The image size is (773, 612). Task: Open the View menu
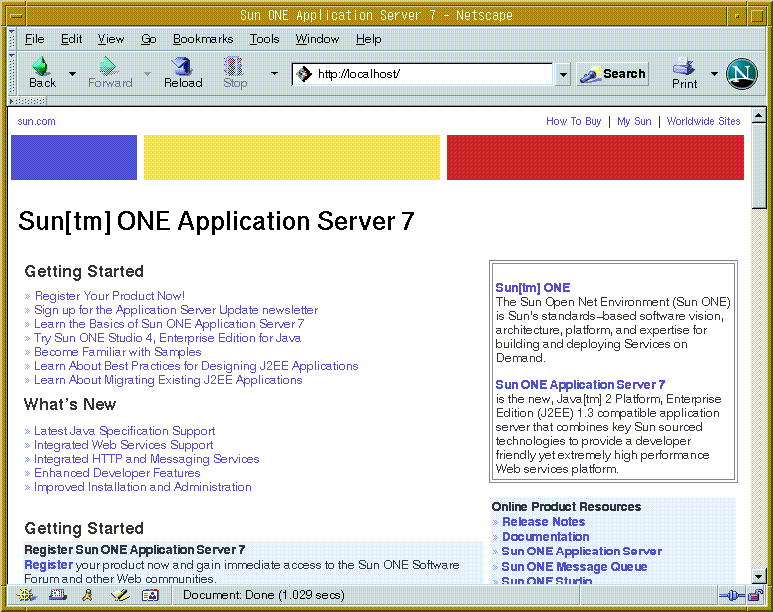(110, 39)
